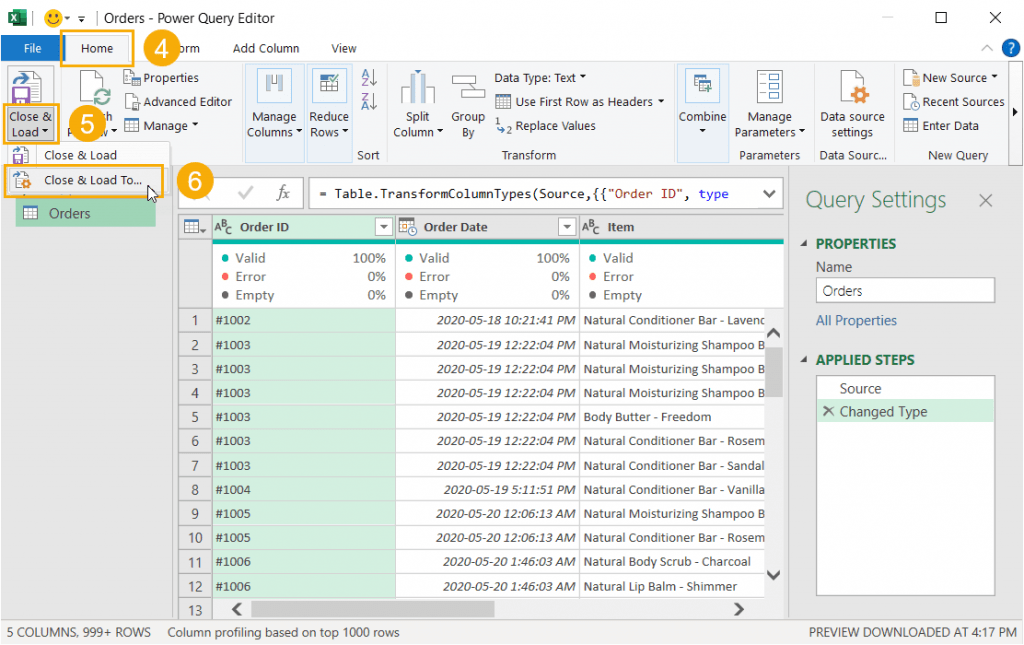Click the Combine icon
Viewport: 1024px width, 645px height.
pyautogui.click(x=703, y=85)
